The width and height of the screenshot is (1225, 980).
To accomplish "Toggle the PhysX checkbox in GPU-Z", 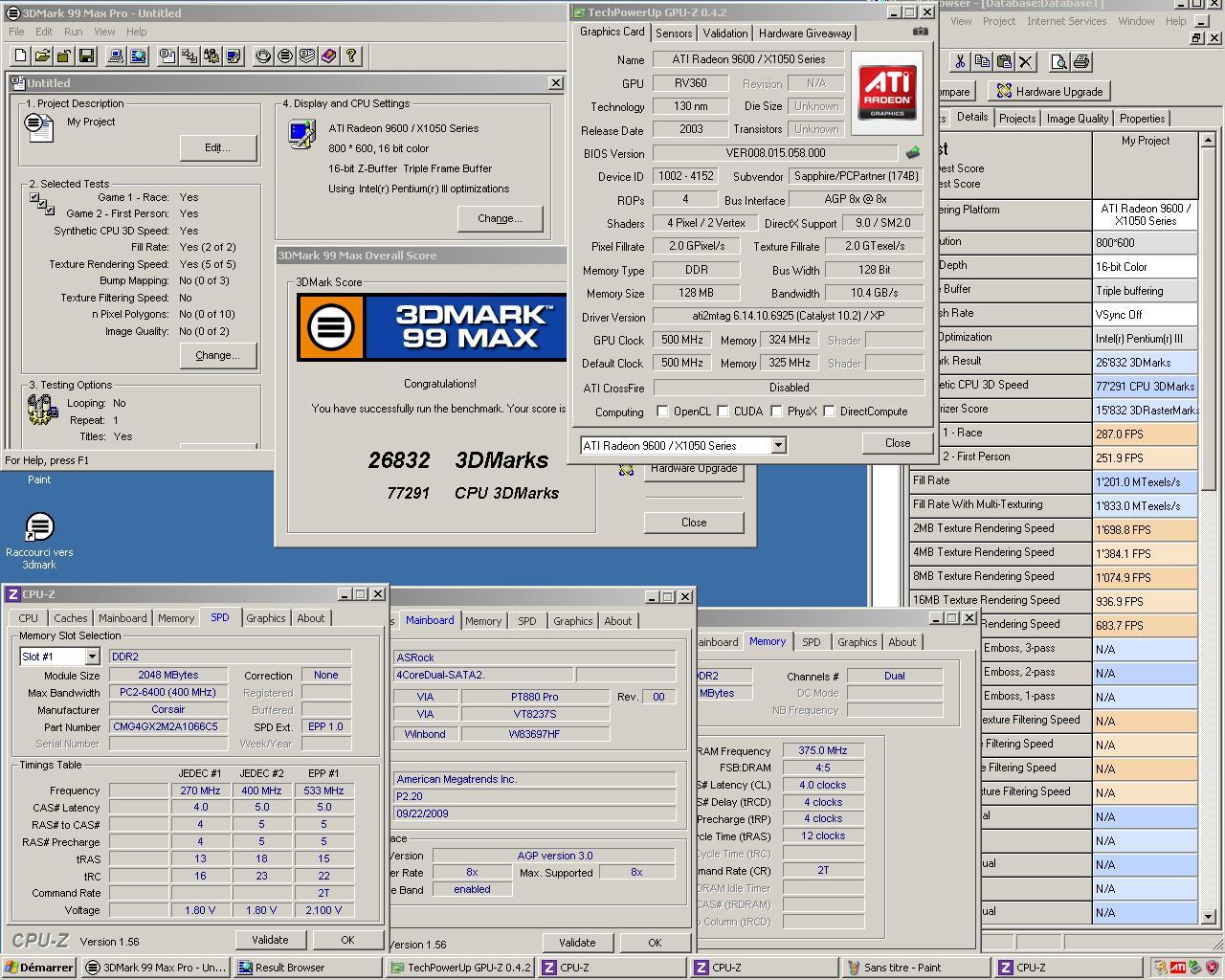I will click(776, 412).
